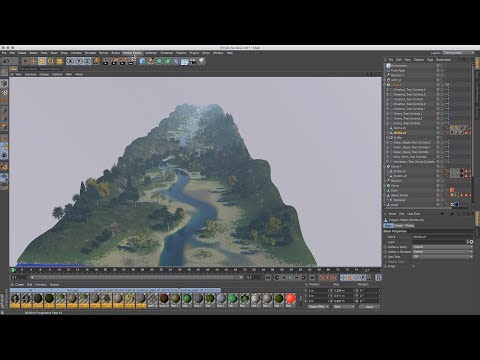Select the red material sphere

click(x=291, y=298)
